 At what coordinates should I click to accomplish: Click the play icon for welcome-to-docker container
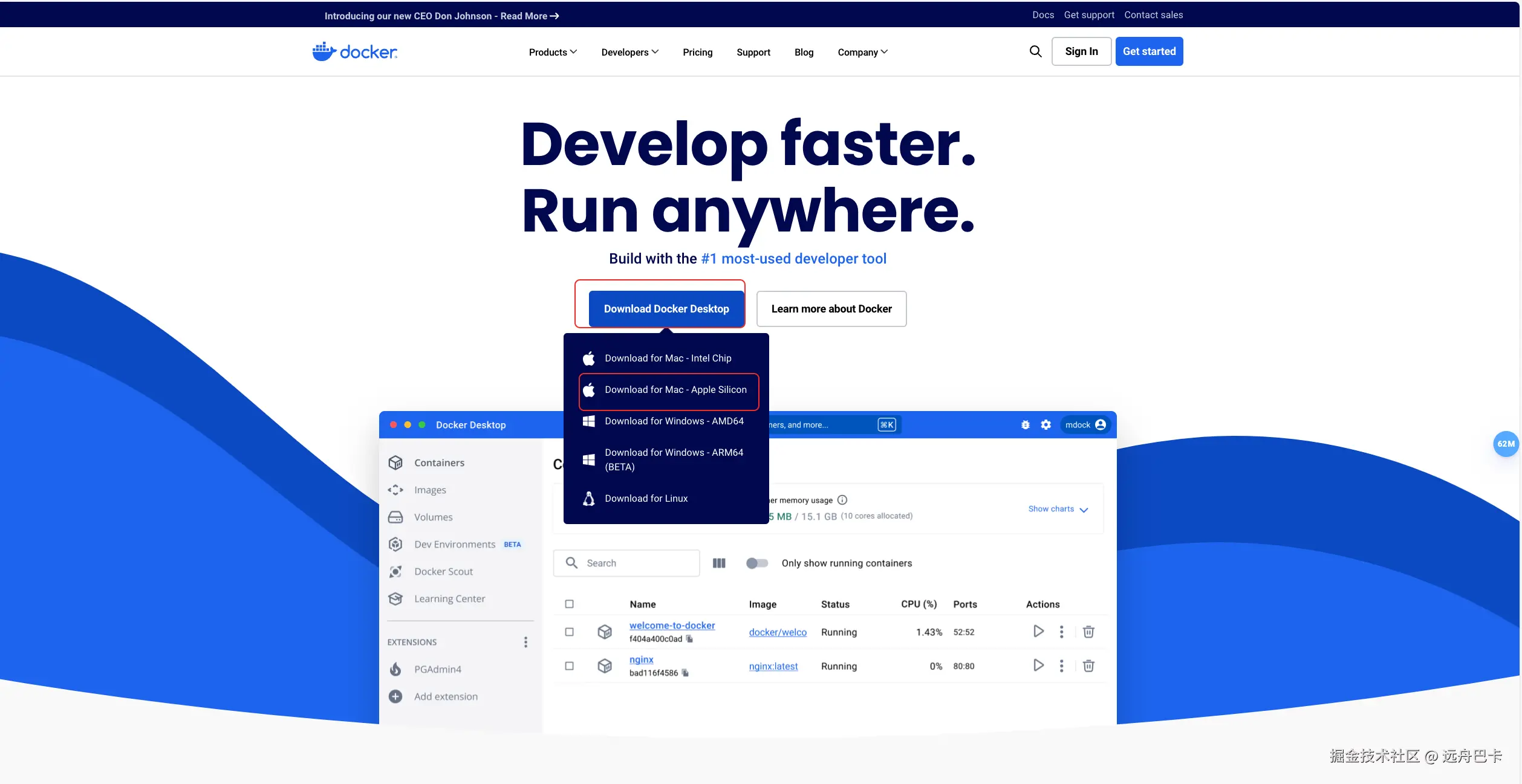pos(1038,632)
